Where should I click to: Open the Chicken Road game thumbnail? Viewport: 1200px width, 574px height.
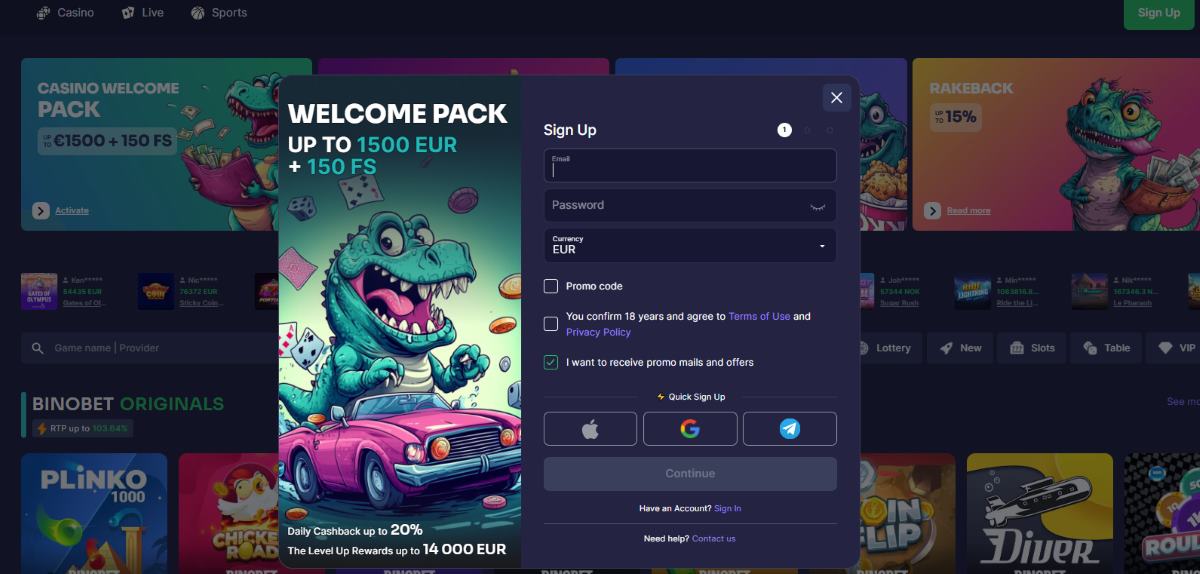[229, 513]
